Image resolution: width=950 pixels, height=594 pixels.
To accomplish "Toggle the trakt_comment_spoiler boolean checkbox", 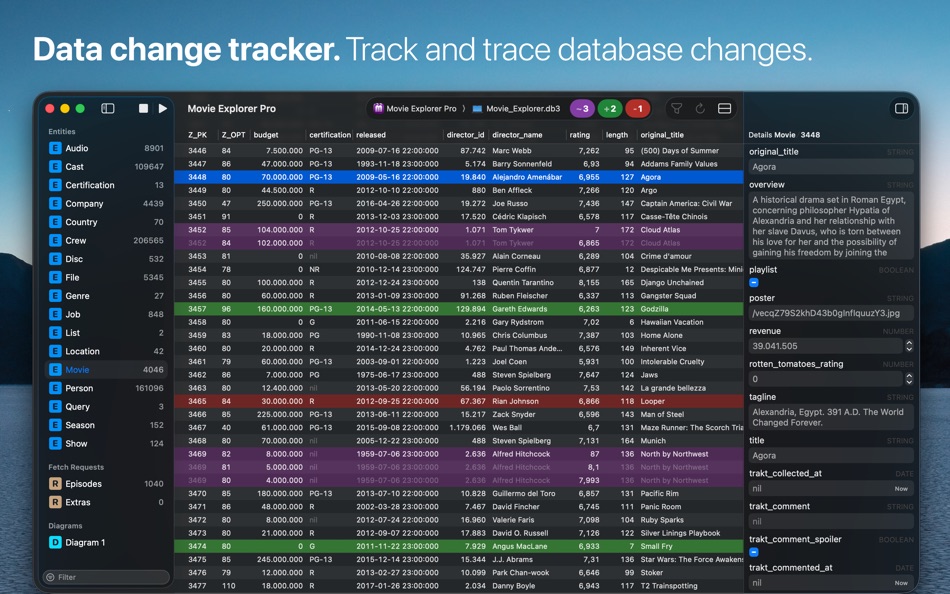I will pos(754,552).
